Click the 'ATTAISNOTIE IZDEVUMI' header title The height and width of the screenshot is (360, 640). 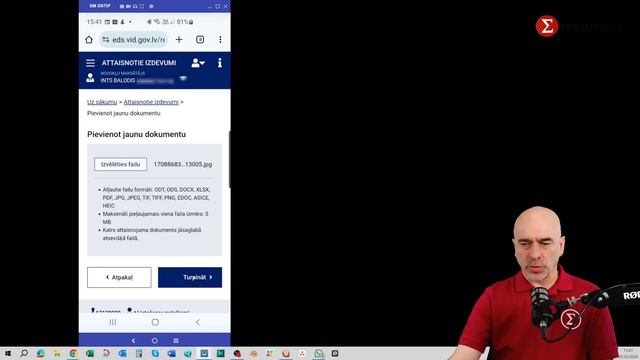point(139,63)
